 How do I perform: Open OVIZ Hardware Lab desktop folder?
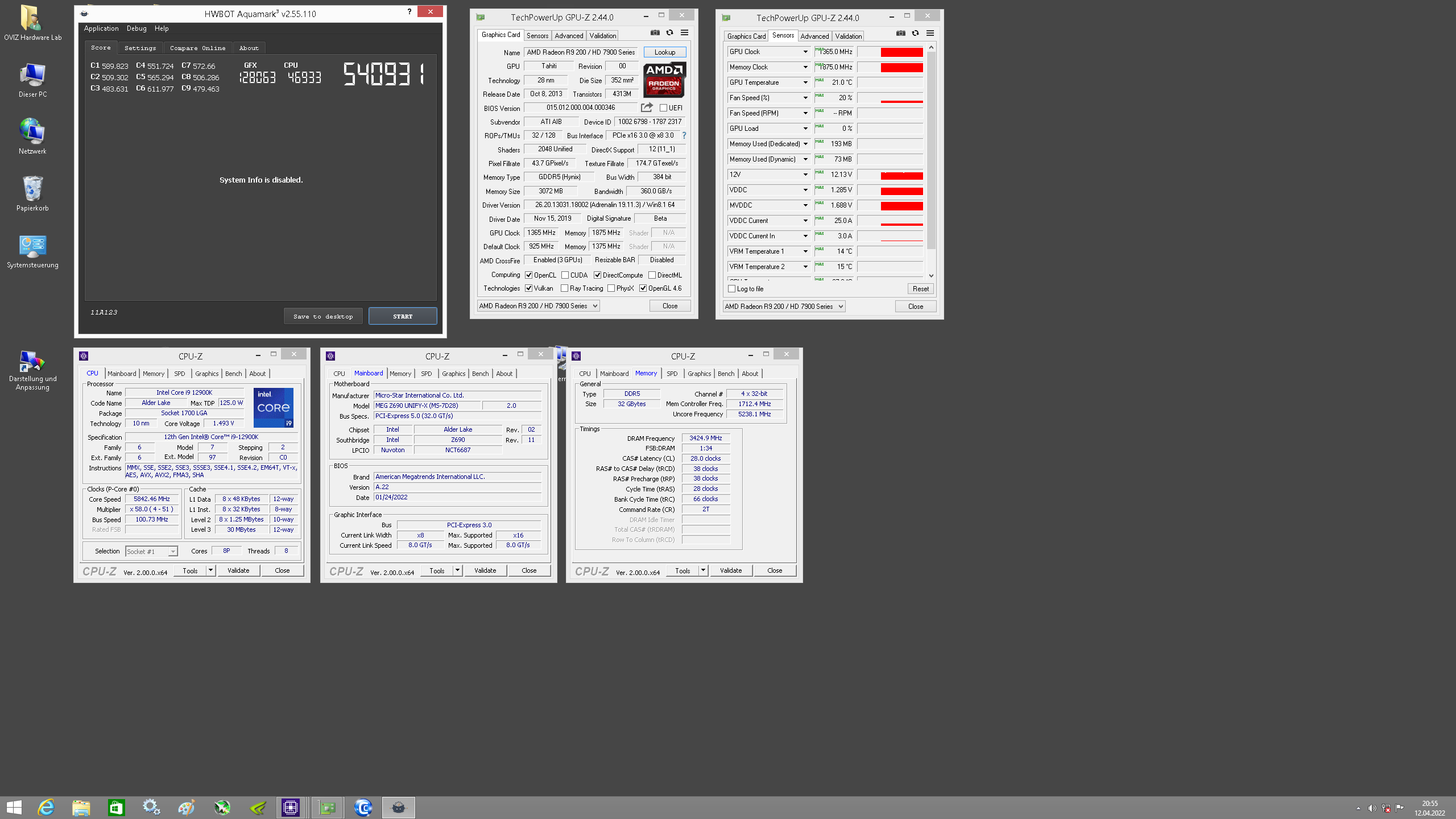click(x=32, y=23)
